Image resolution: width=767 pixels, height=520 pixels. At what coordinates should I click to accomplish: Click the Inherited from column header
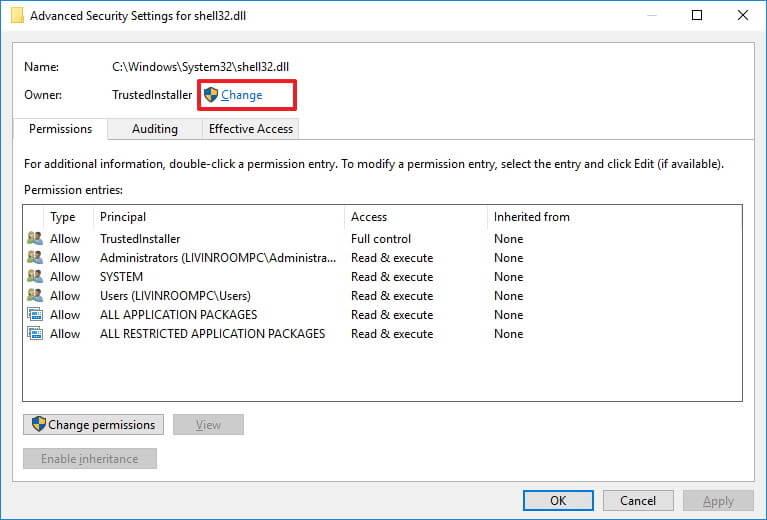pos(614,217)
